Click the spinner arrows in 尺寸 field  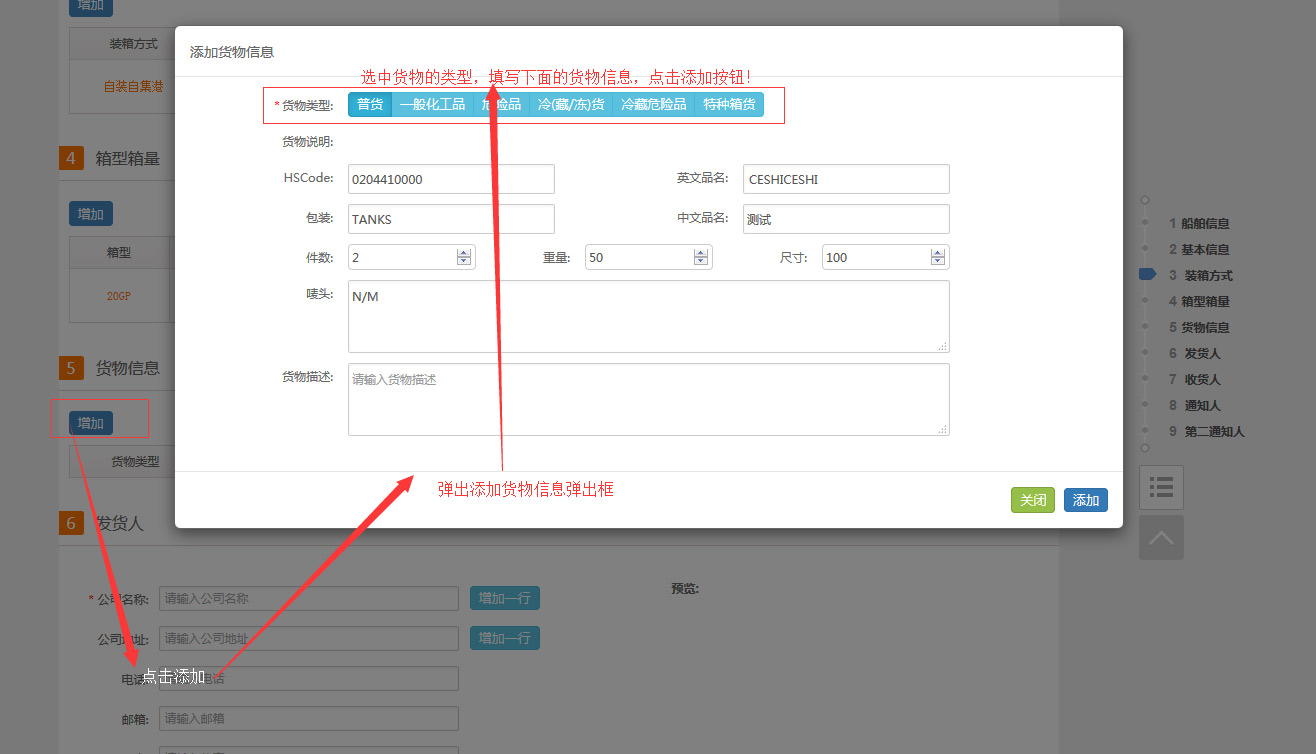pyautogui.click(x=937, y=257)
